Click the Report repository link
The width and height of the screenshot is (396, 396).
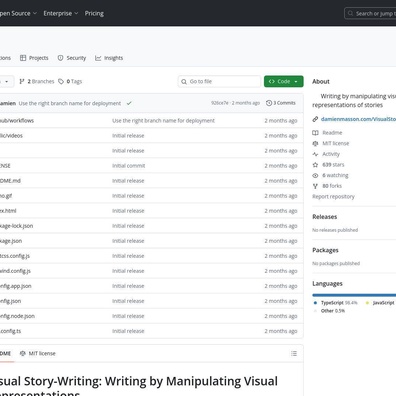tap(333, 197)
